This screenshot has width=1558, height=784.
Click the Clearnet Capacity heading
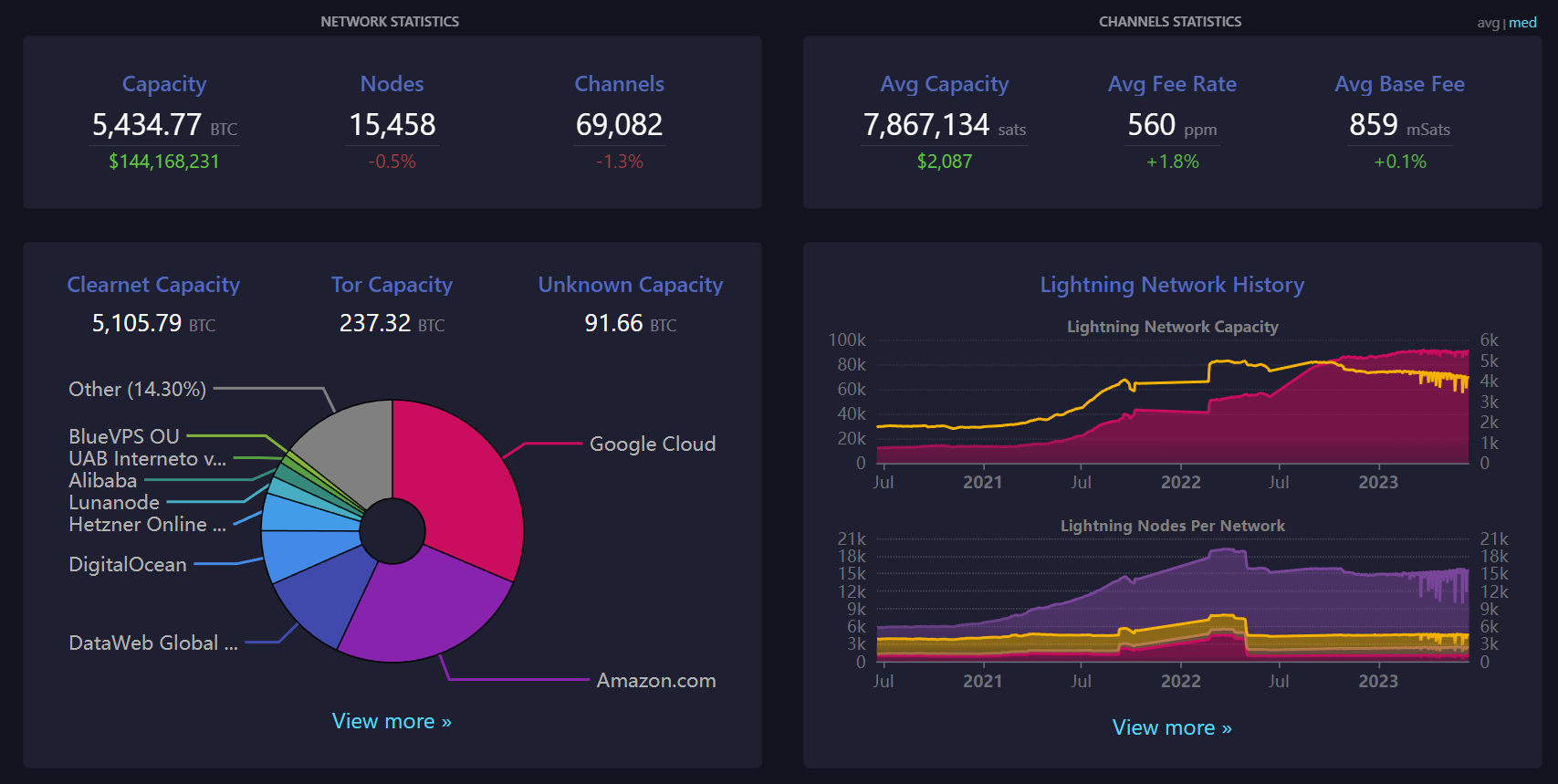(153, 285)
